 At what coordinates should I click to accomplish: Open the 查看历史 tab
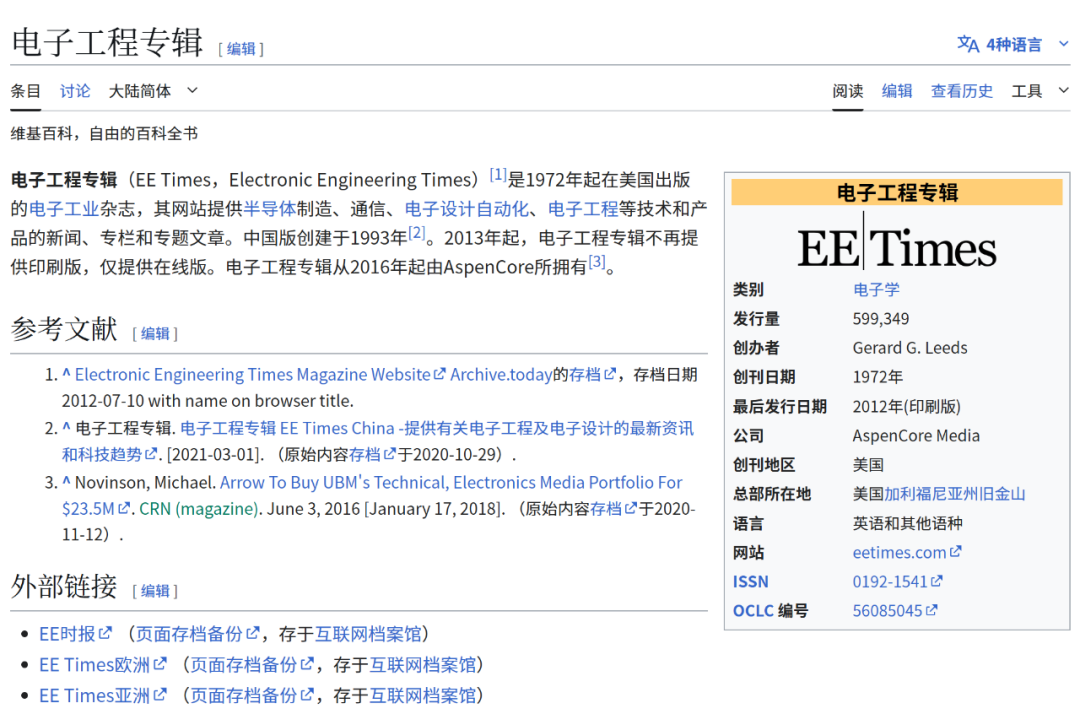coord(962,91)
